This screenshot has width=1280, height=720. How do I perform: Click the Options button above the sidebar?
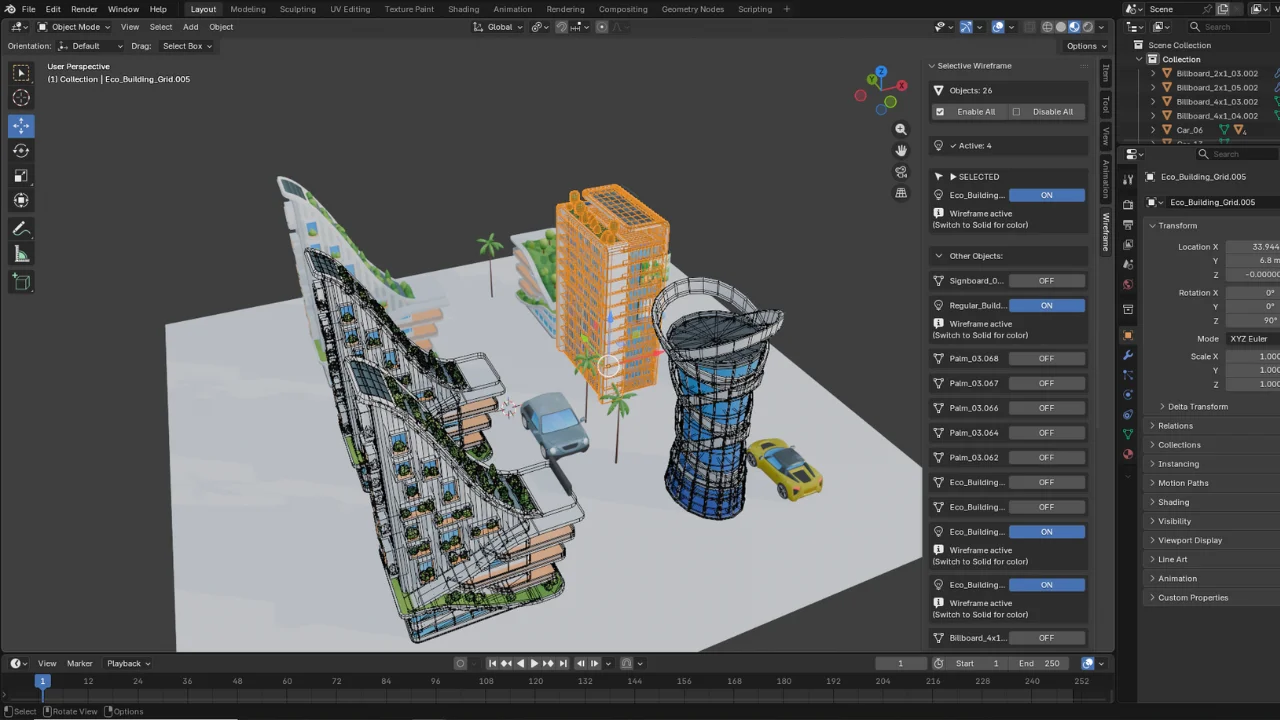click(1085, 46)
